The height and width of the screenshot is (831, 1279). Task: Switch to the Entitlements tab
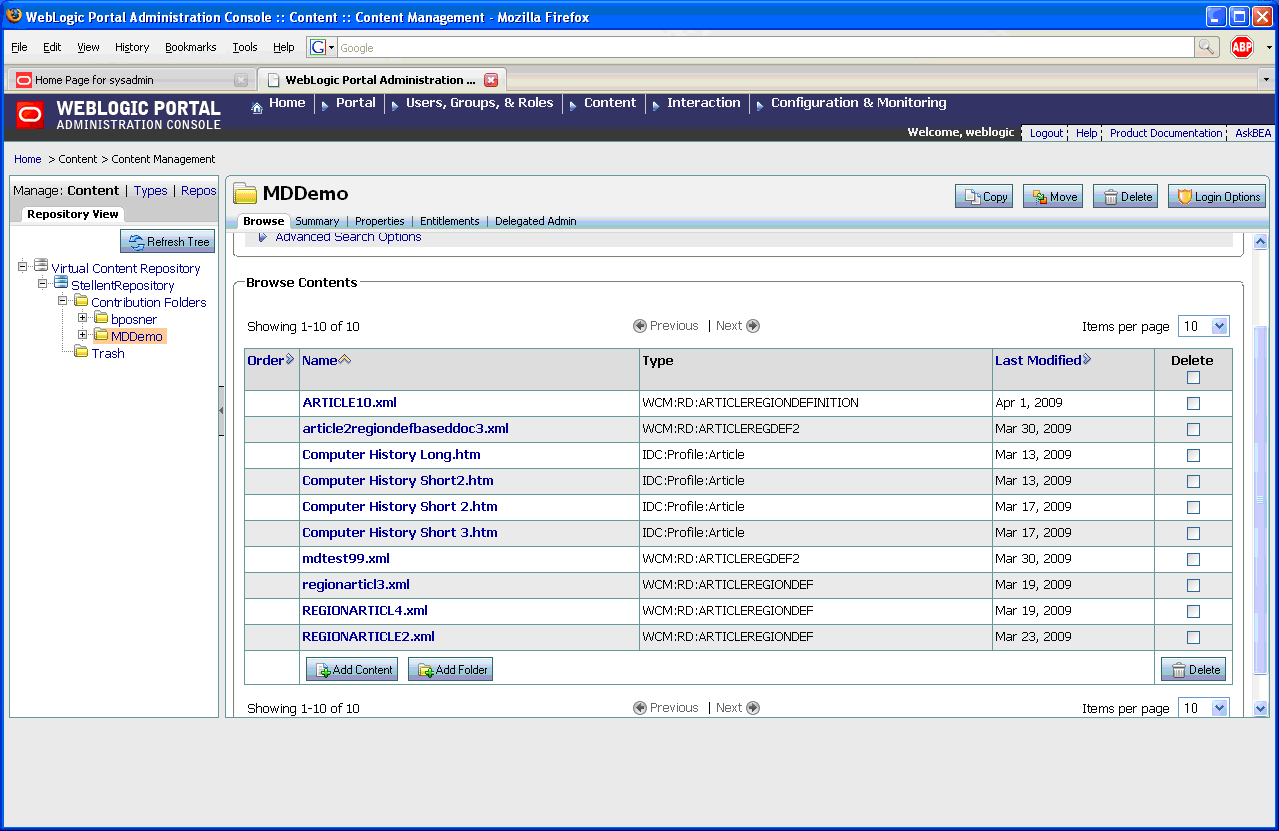pos(450,221)
